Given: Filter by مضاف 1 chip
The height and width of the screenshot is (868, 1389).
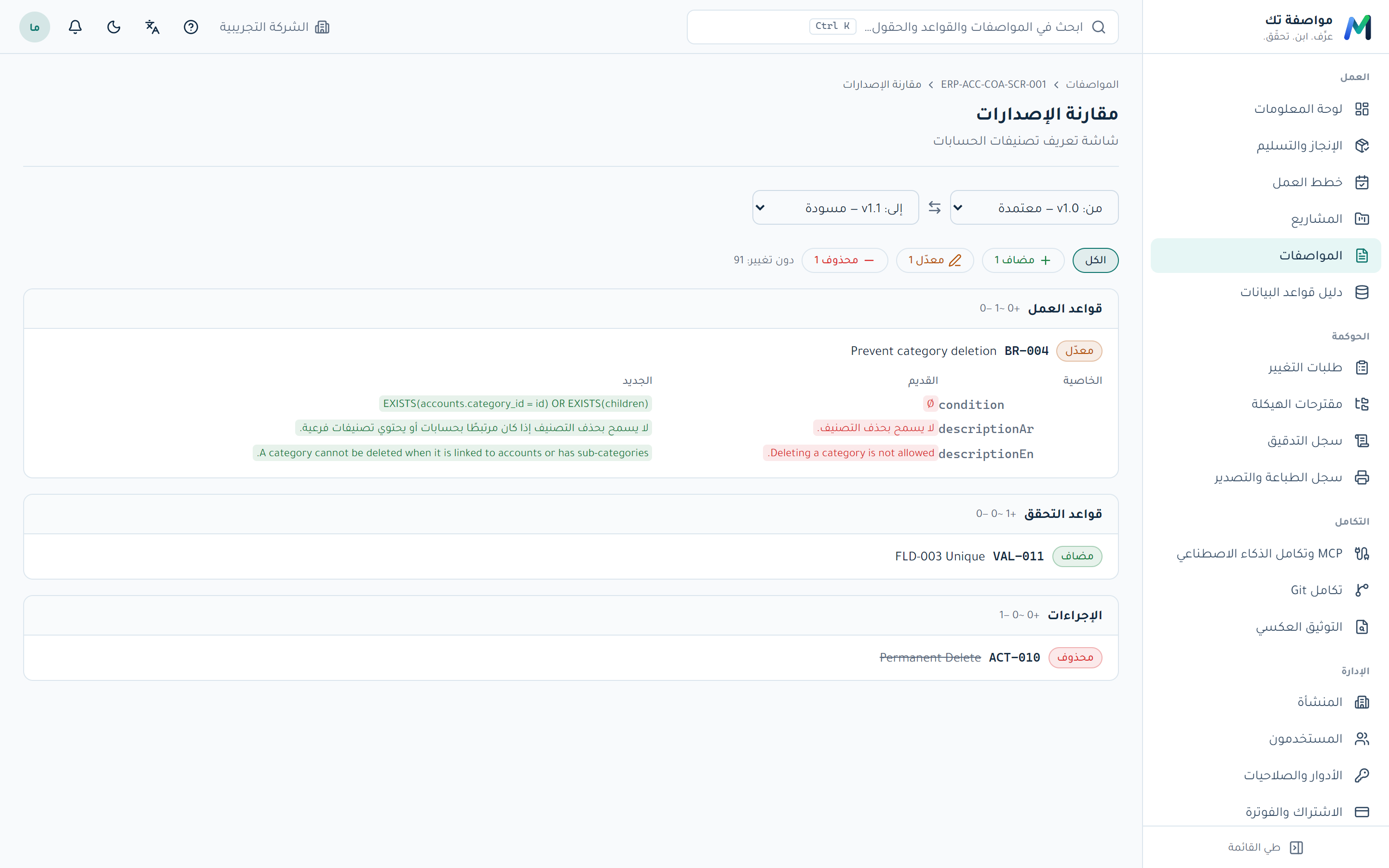Looking at the screenshot, I should click(x=1023, y=260).
